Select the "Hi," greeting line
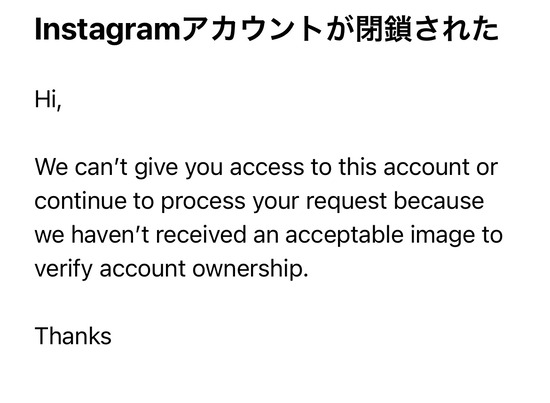 [48, 100]
